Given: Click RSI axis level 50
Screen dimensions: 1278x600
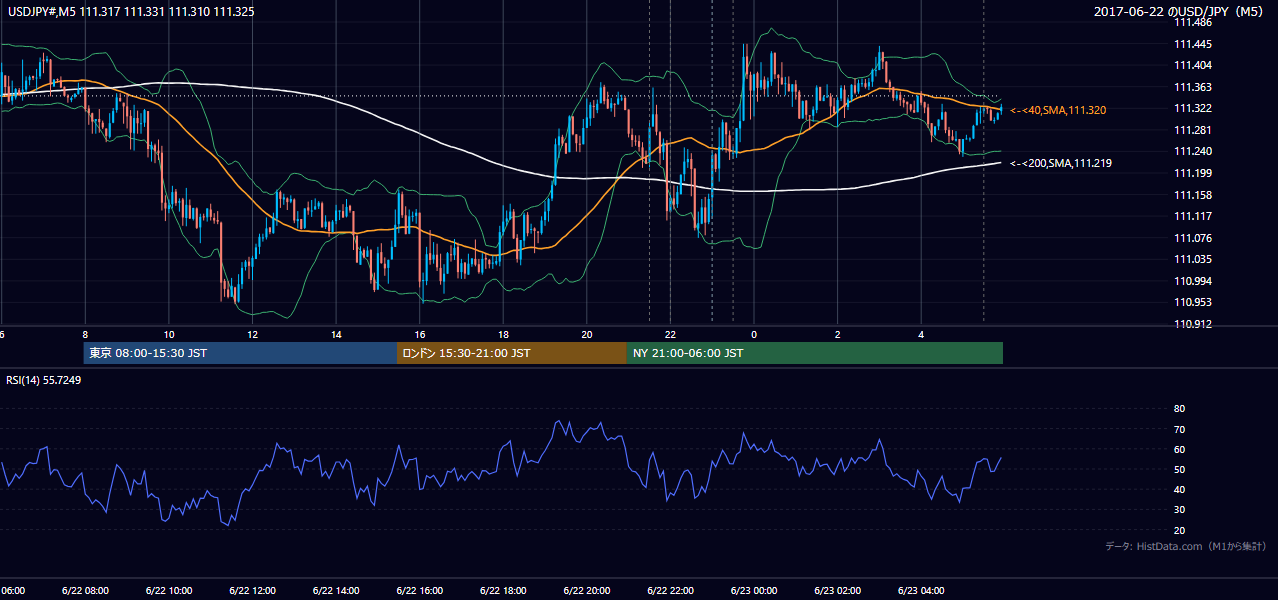Looking at the screenshot, I should click(x=1180, y=469).
